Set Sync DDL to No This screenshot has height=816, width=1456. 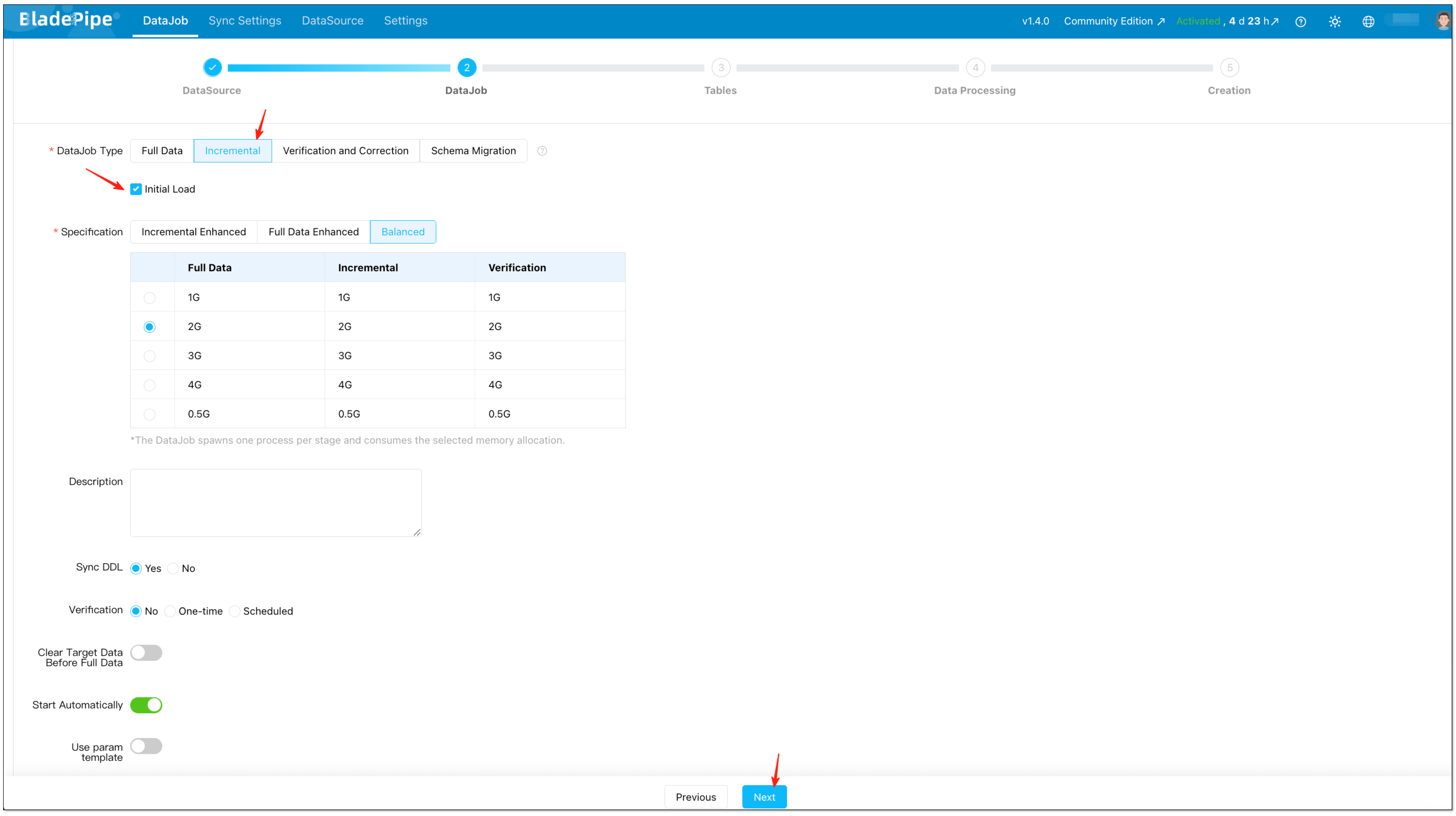pyautogui.click(x=173, y=569)
